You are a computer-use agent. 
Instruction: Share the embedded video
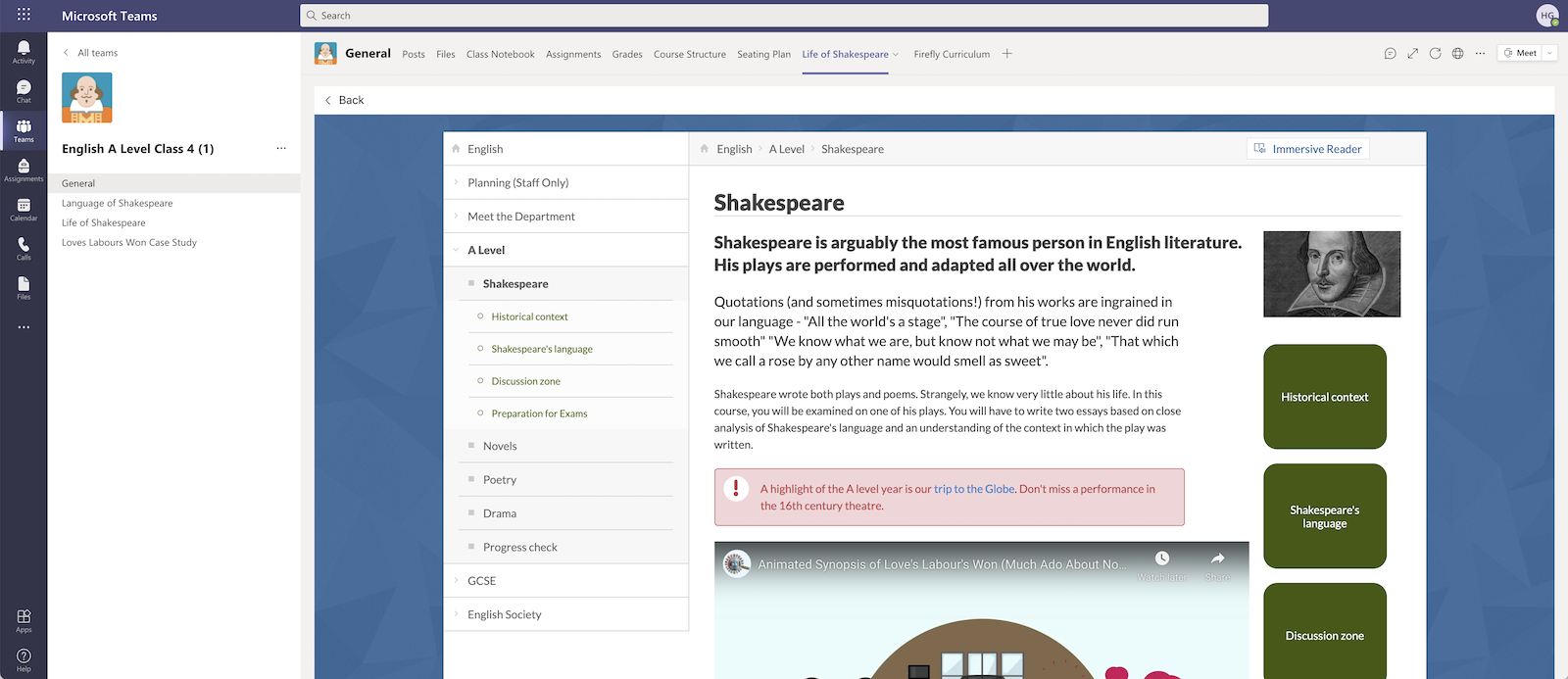click(x=1217, y=565)
